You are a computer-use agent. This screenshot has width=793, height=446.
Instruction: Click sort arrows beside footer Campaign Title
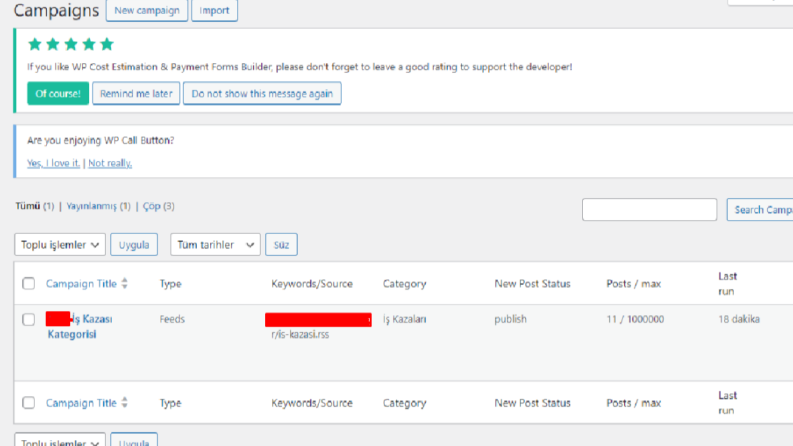(124, 403)
